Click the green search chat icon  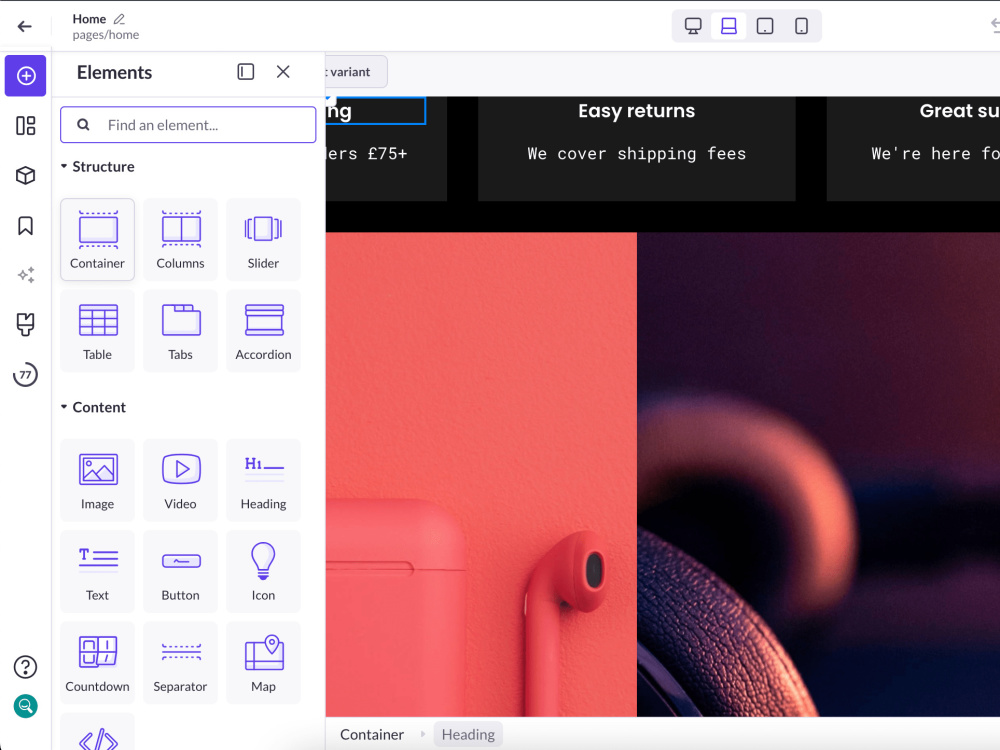[26, 706]
